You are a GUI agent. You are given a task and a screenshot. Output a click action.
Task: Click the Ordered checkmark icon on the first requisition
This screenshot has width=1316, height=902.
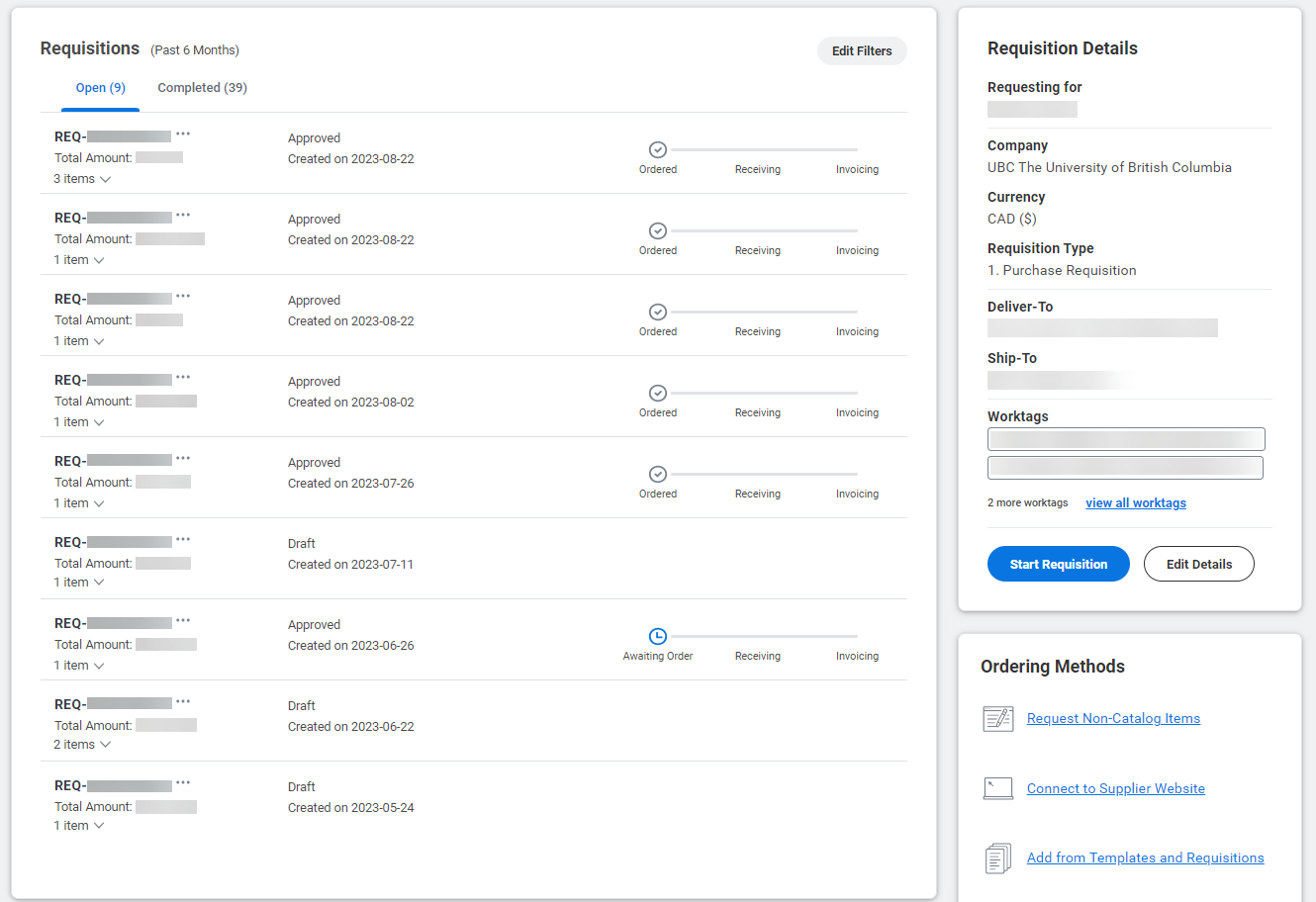pos(657,149)
